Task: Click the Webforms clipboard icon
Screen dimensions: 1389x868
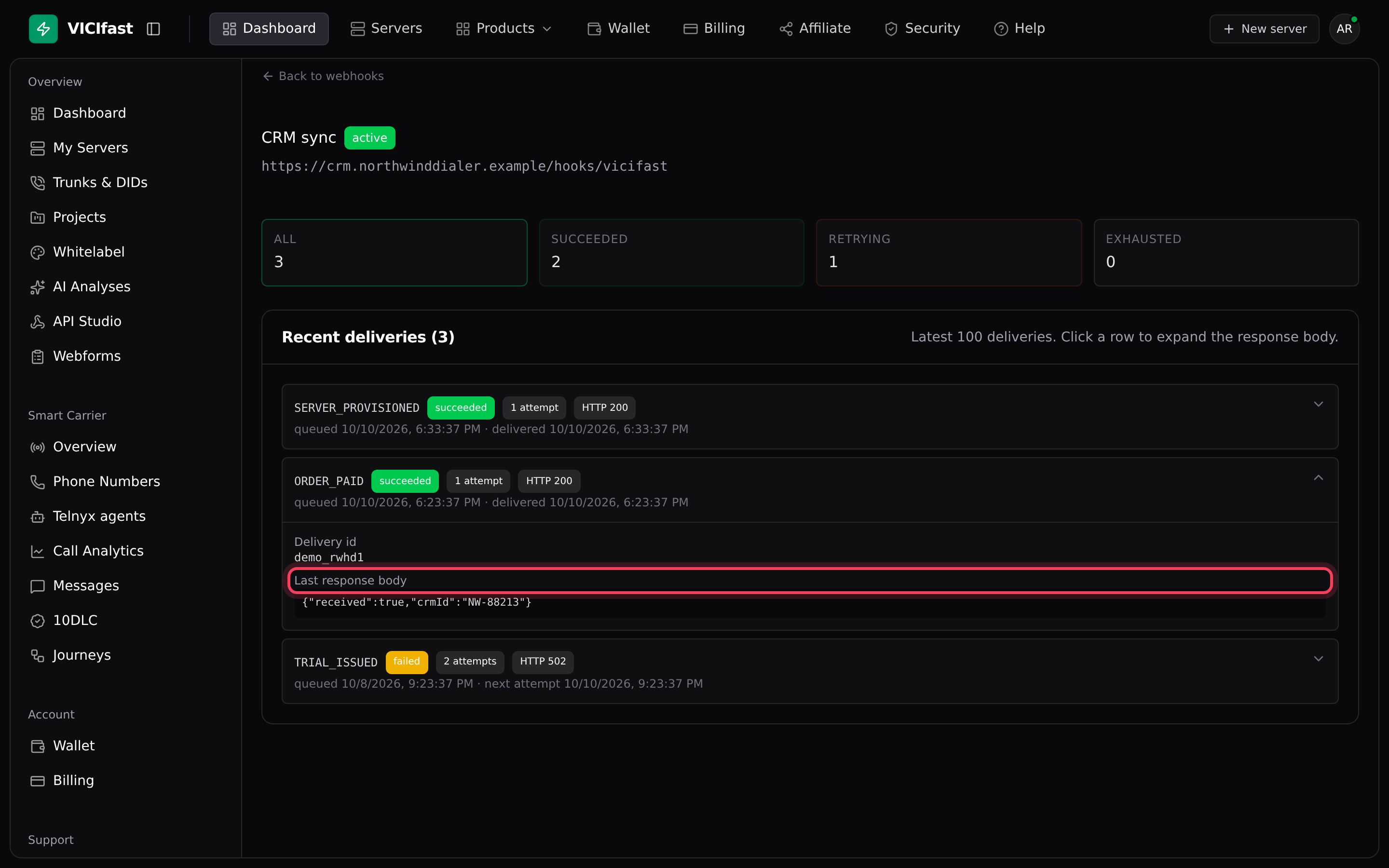Action: [x=37, y=356]
